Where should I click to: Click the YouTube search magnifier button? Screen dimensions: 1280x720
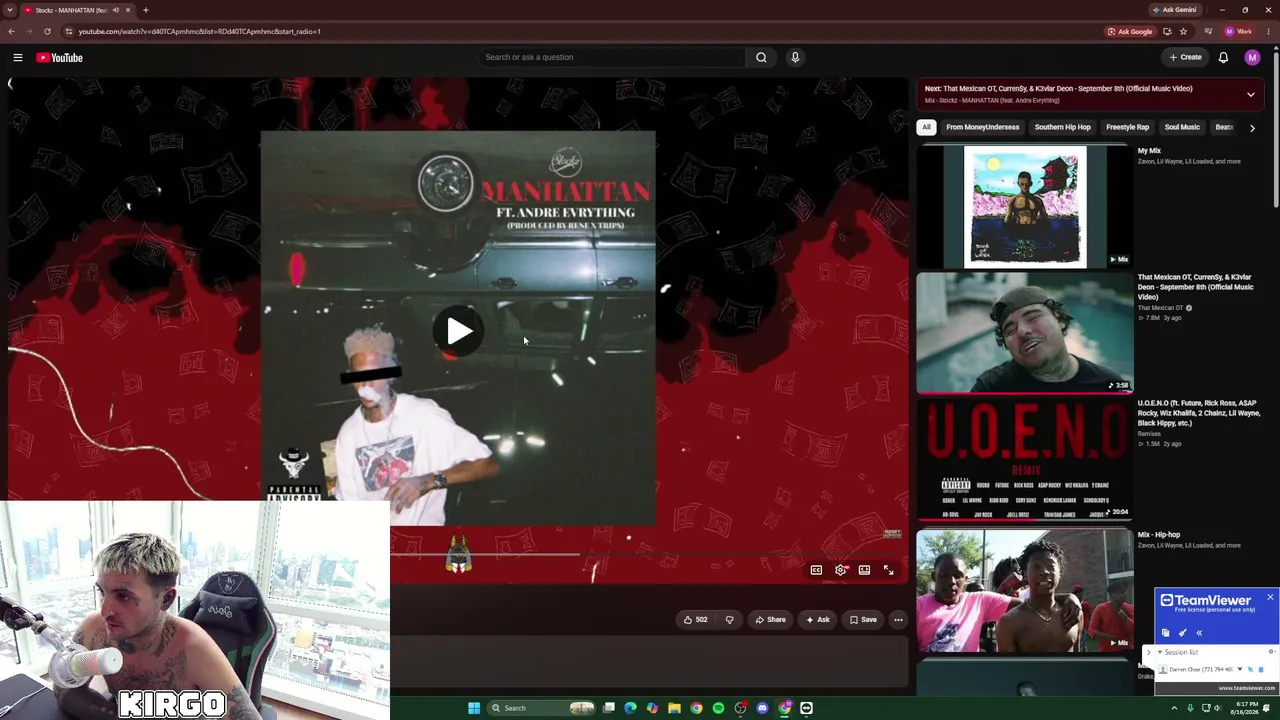[x=761, y=57]
